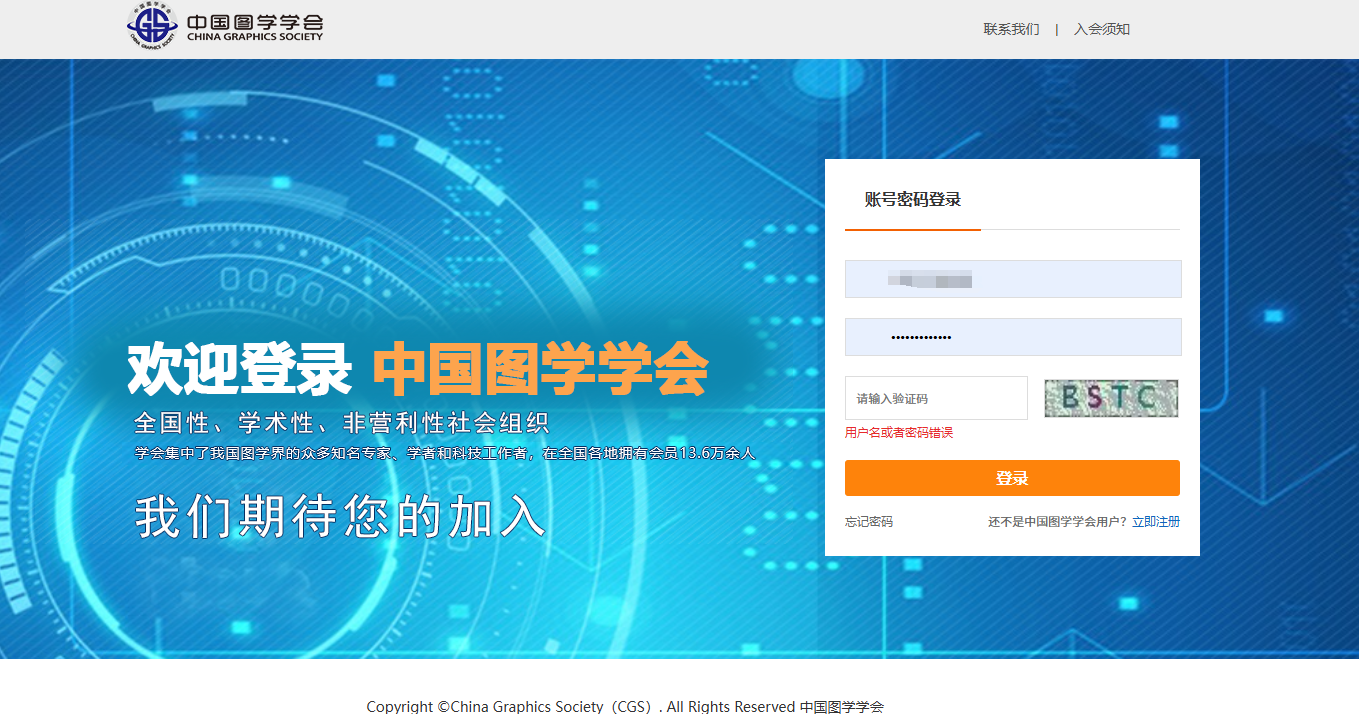Submit with the orange 登录 button

point(1012,478)
